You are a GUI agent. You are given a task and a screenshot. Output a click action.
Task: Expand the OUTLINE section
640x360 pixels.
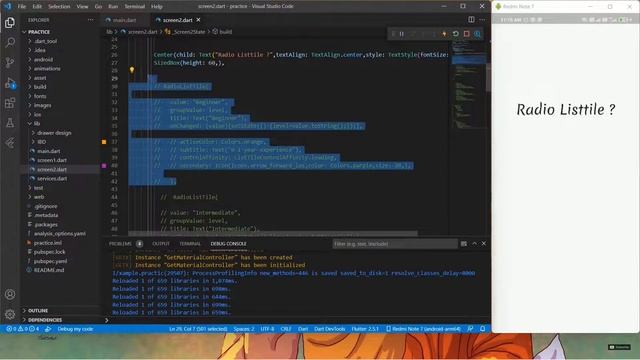tap(38, 311)
